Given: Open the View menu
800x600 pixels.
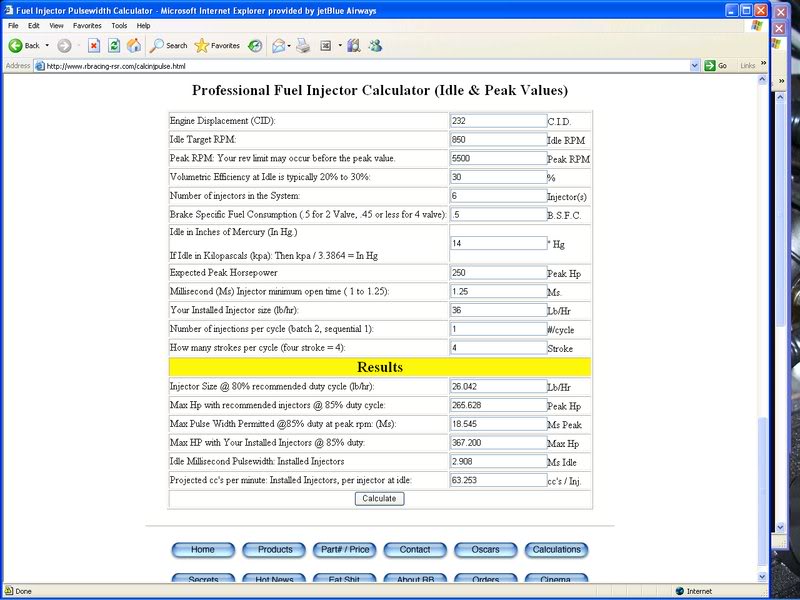Looking at the screenshot, I should click(x=56, y=26).
